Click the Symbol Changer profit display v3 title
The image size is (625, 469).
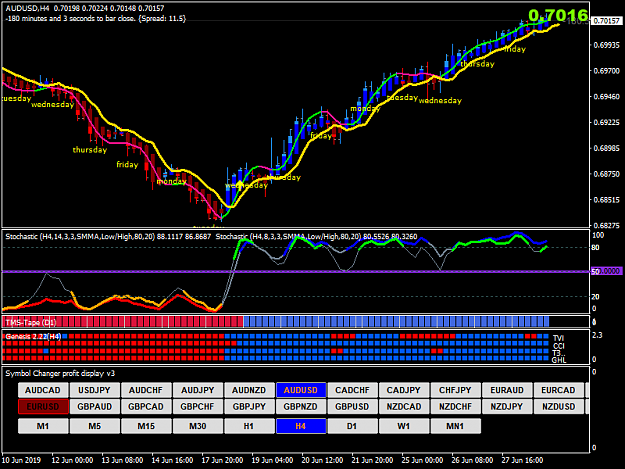(60, 373)
